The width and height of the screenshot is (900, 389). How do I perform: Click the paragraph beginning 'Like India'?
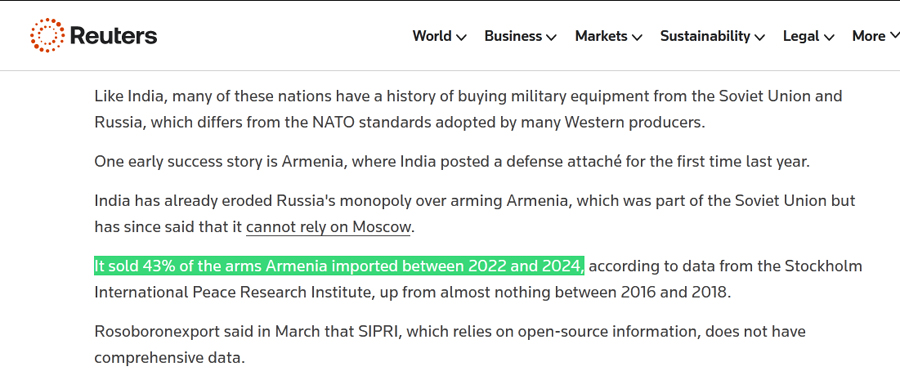pos(468,109)
